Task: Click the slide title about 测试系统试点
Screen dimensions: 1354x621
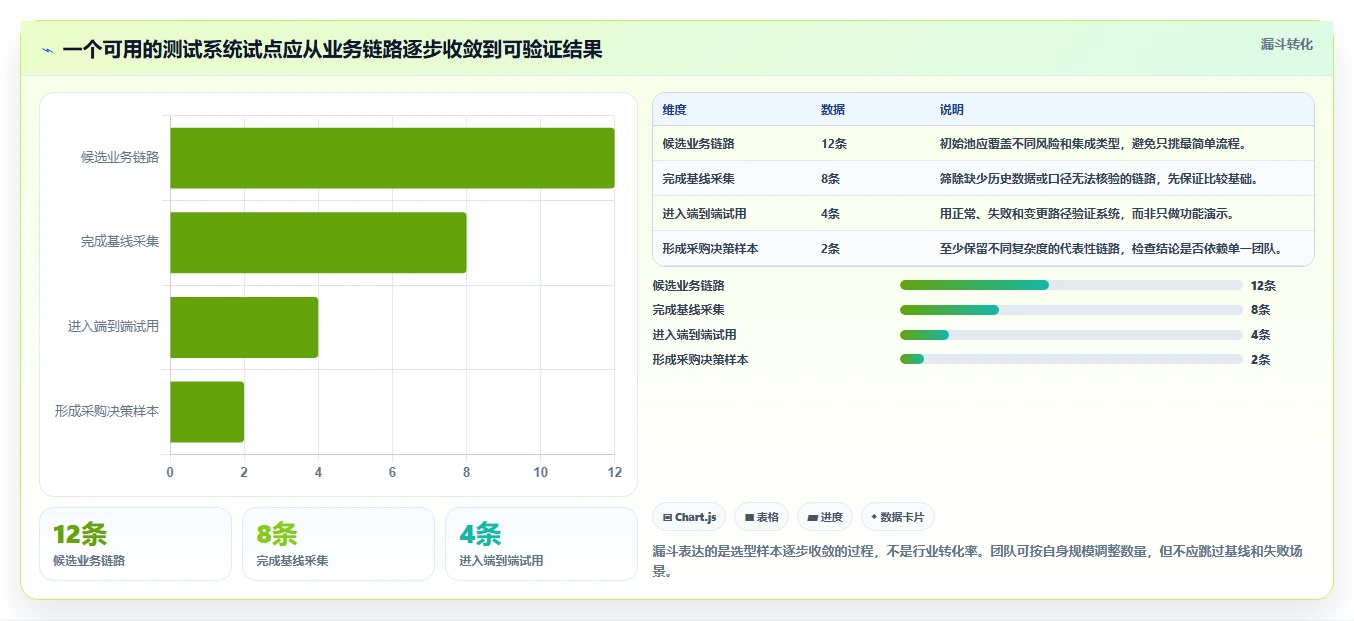Action: tap(332, 50)
